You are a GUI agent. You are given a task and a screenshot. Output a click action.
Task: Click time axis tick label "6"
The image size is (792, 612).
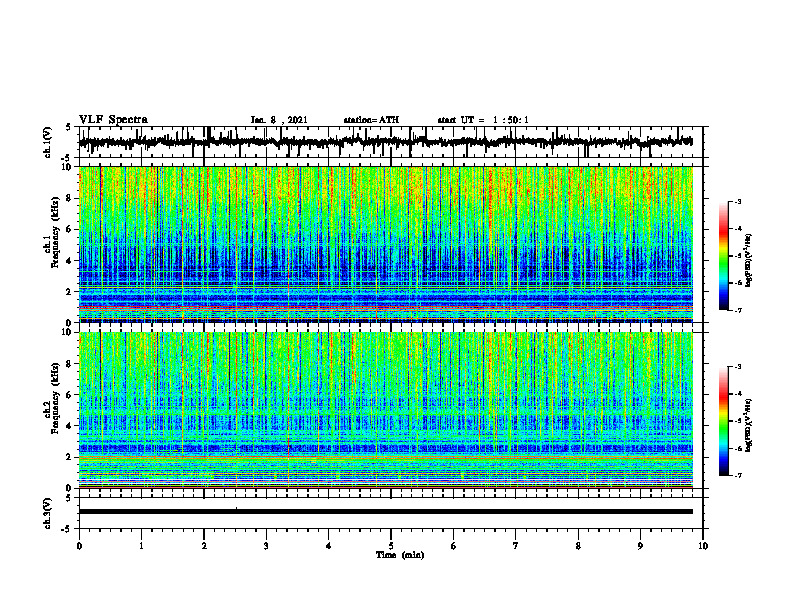454,546
